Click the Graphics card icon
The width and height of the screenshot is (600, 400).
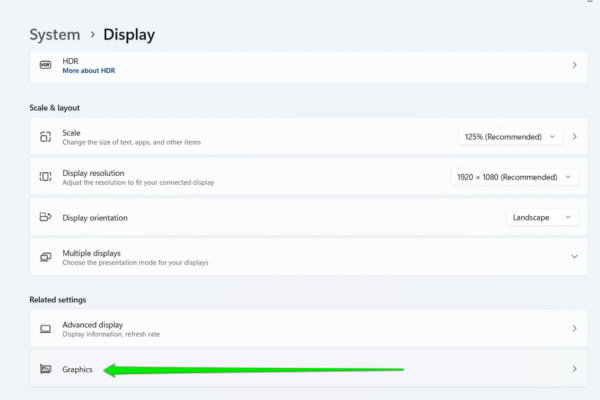point(45,369)
